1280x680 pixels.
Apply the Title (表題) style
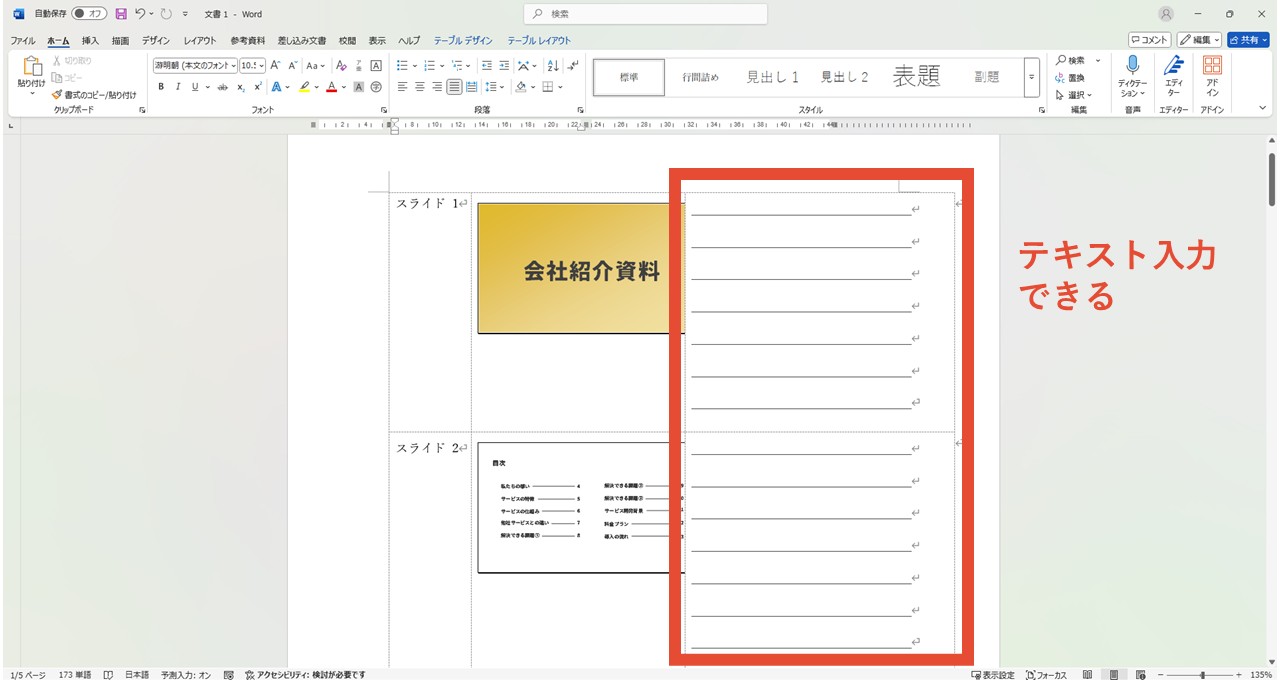(x=917, y=77)
